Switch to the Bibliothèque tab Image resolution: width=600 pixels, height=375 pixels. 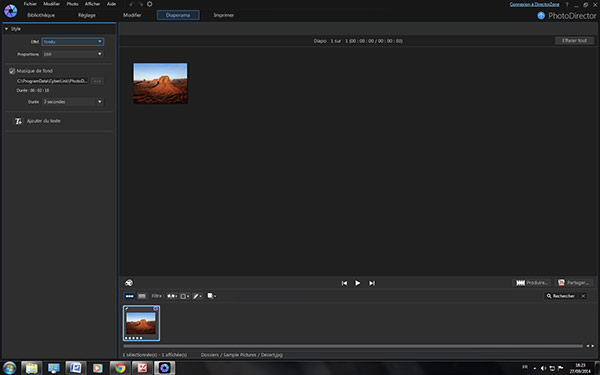point(41,15)
